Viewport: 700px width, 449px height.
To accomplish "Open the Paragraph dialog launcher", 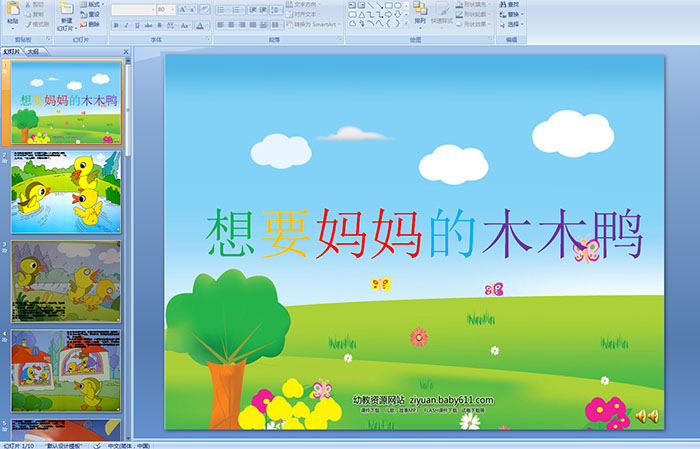I will point(340,39).
